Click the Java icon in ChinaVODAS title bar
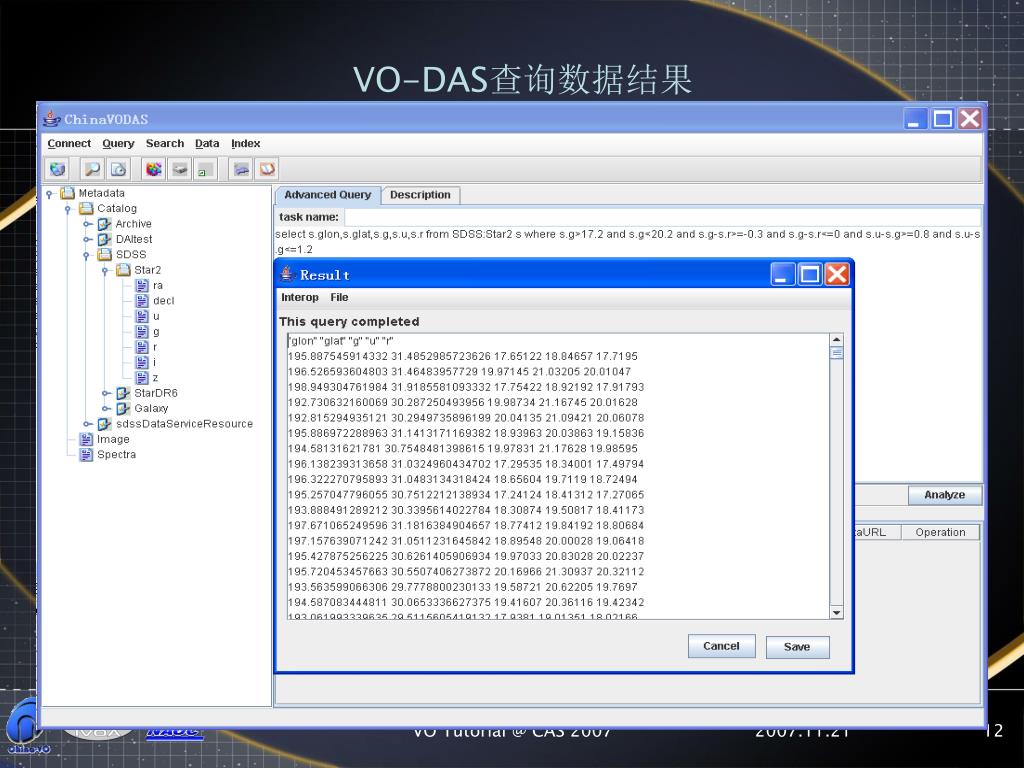Viewport: 1024px width, 768px height. (x=52, y=119)
